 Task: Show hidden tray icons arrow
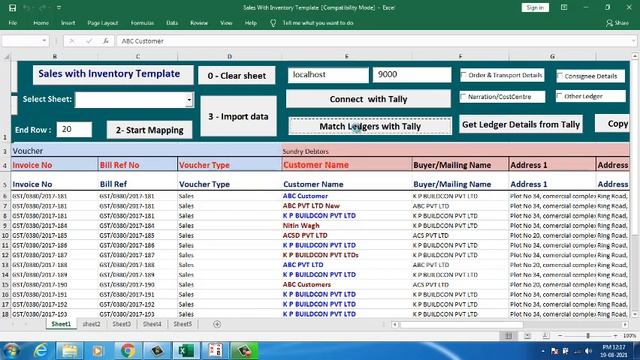542,351
